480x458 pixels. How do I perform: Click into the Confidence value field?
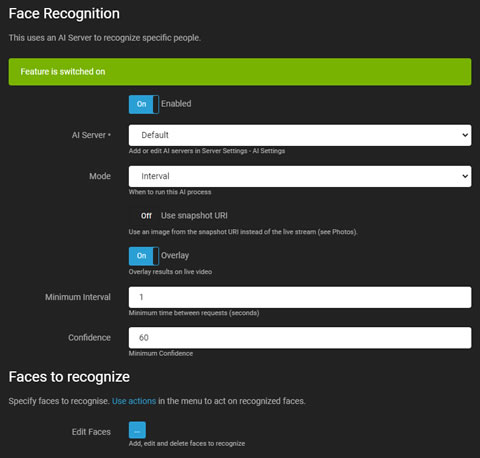click(300, 338)
